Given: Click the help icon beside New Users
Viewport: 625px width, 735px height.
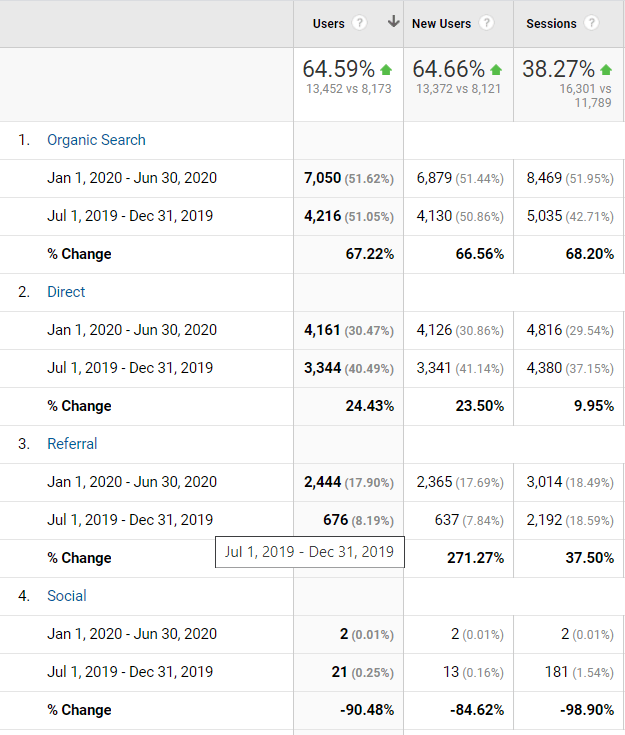Looking at the screenshot, I should coord(486,23).
